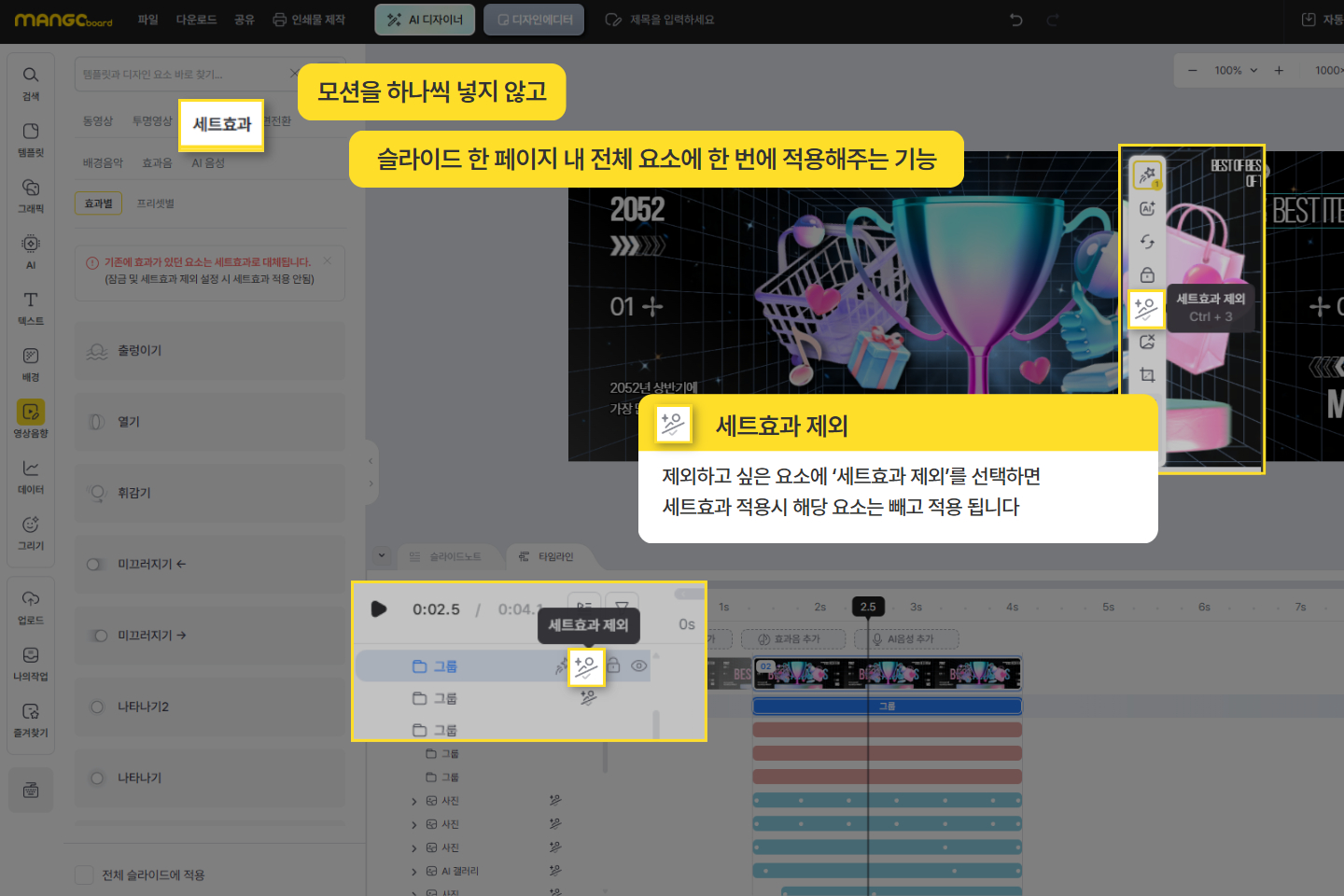Check the 전체 슬라이드에 적용 checkbox
The width and height of the screenshot is (1344, 896).
click(84, 875)
